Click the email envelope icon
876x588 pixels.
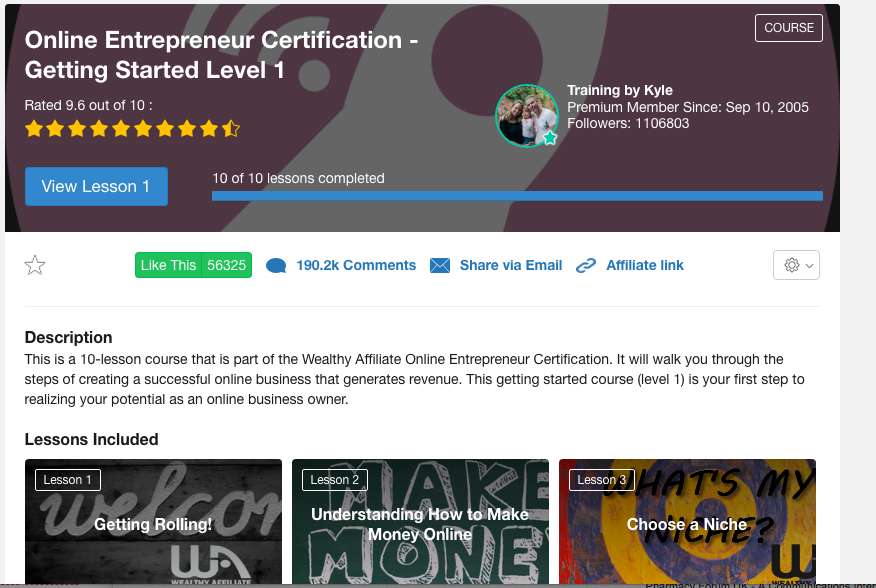440,265
